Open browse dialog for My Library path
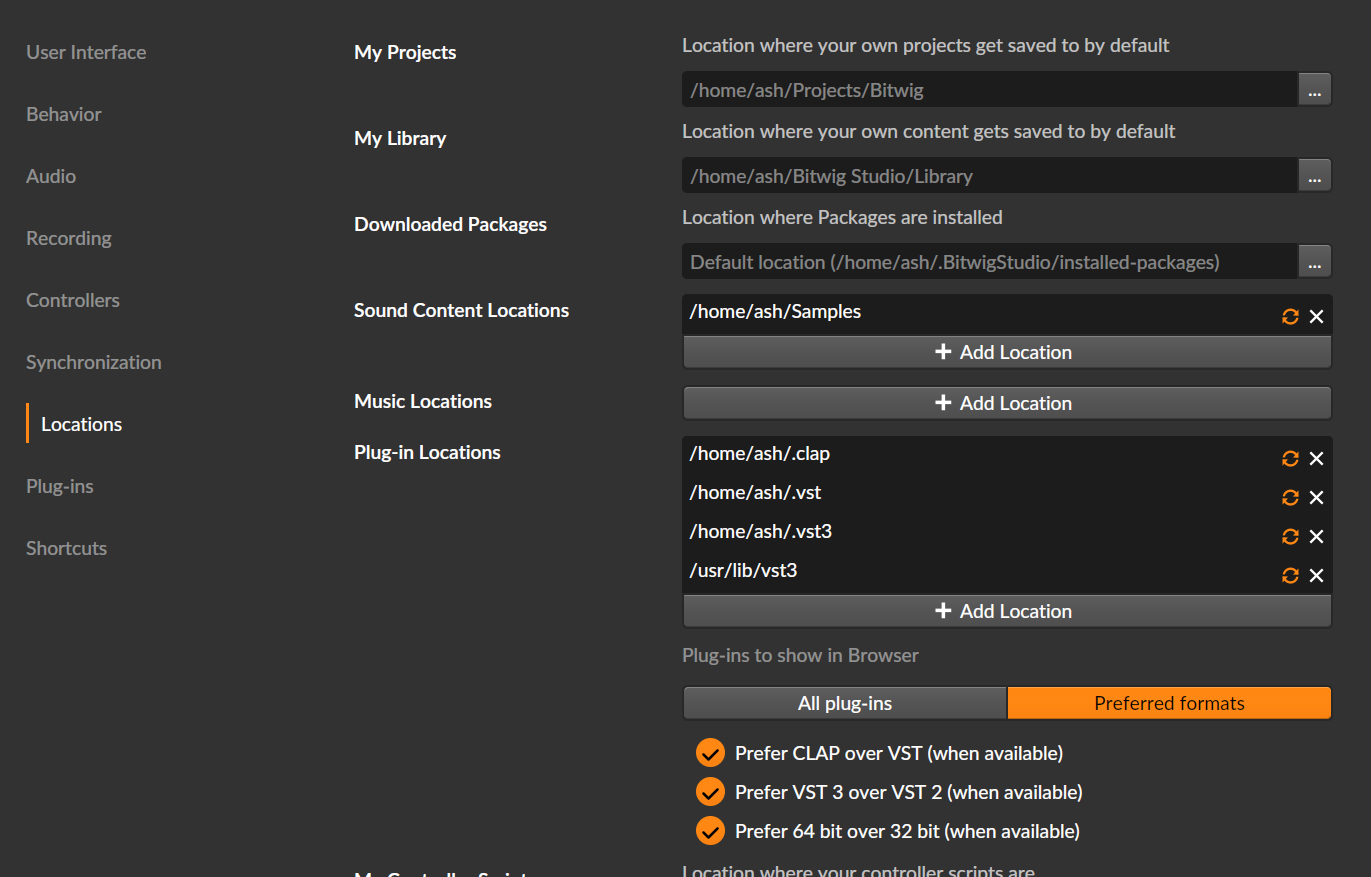This screenshot has height=877, width=1371. pyautogui.click(x=1314, y=176)
